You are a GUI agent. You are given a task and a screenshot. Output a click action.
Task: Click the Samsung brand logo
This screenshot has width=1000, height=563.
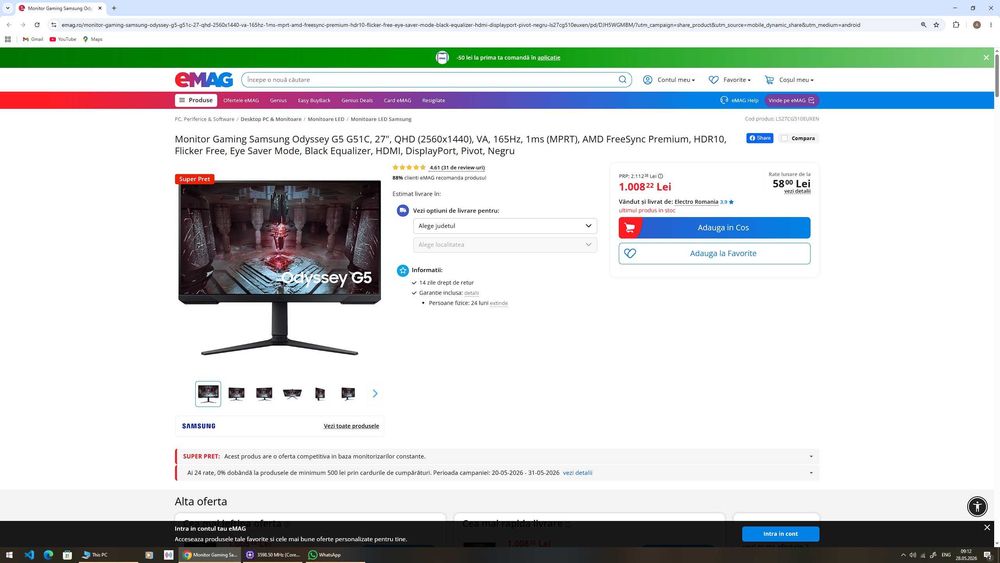[198, 426]
